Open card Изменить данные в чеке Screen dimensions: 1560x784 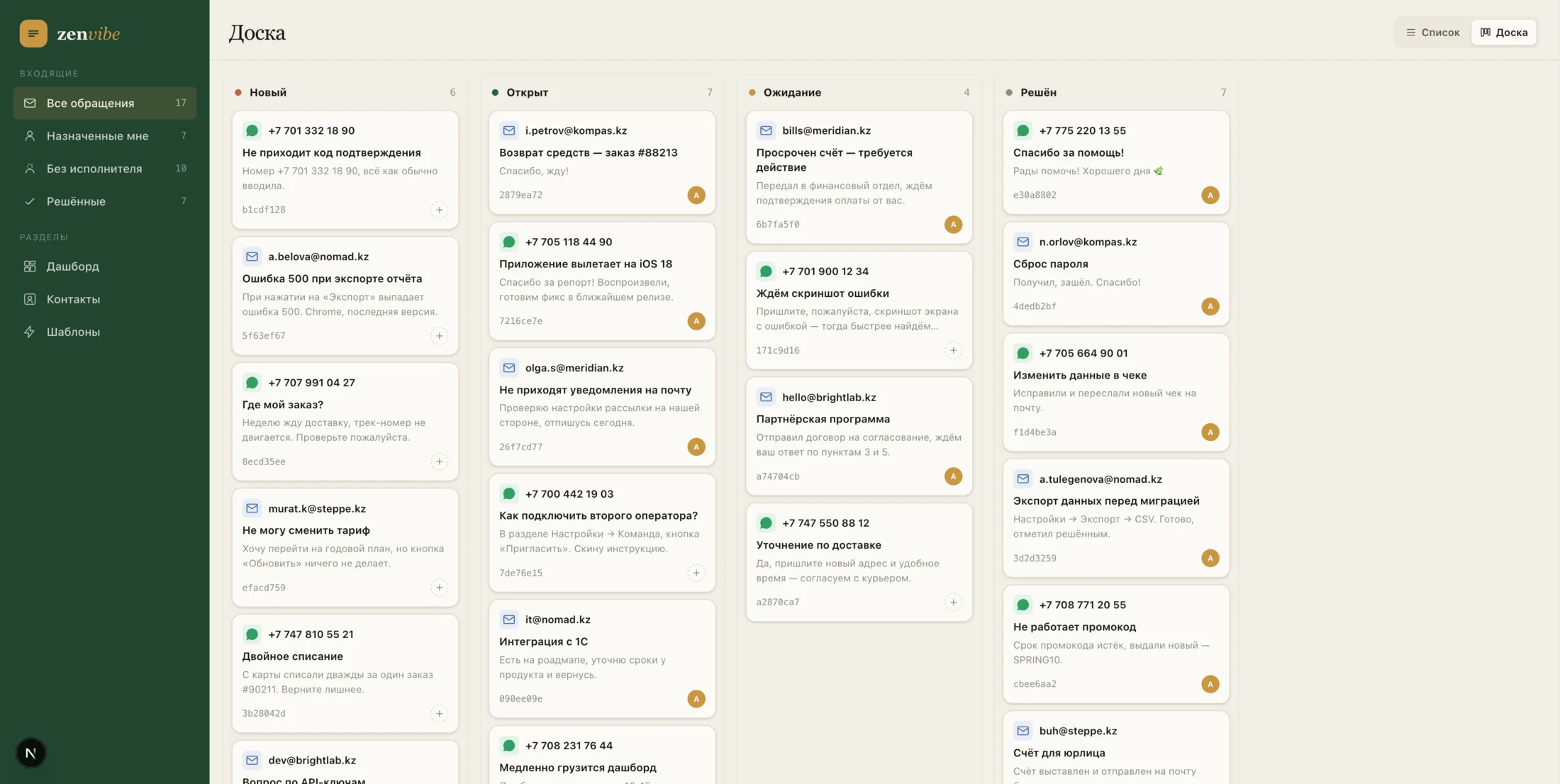[1116, 392]
